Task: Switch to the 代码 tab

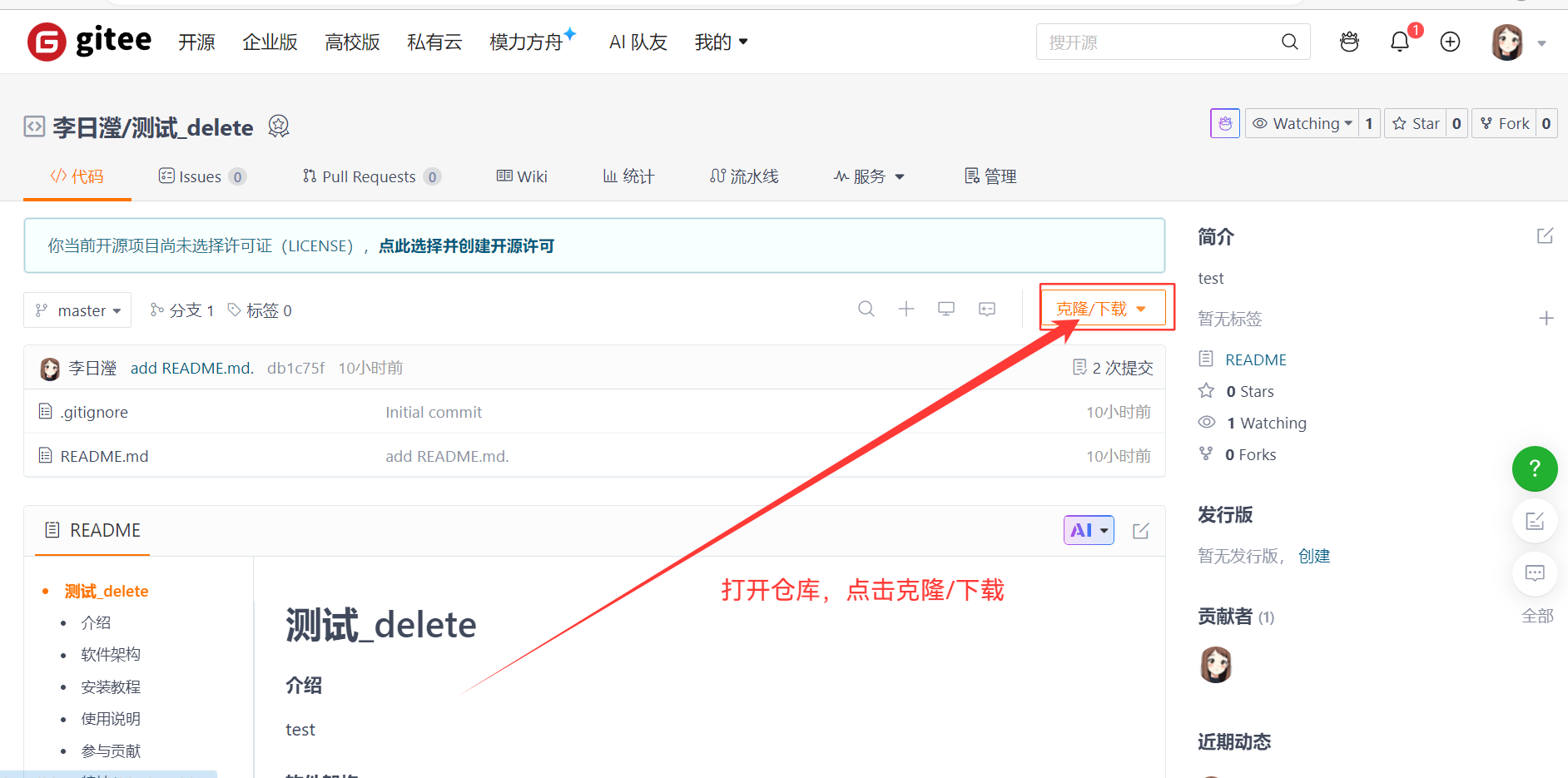Action: pyautogui.click(x=77, y=176)
